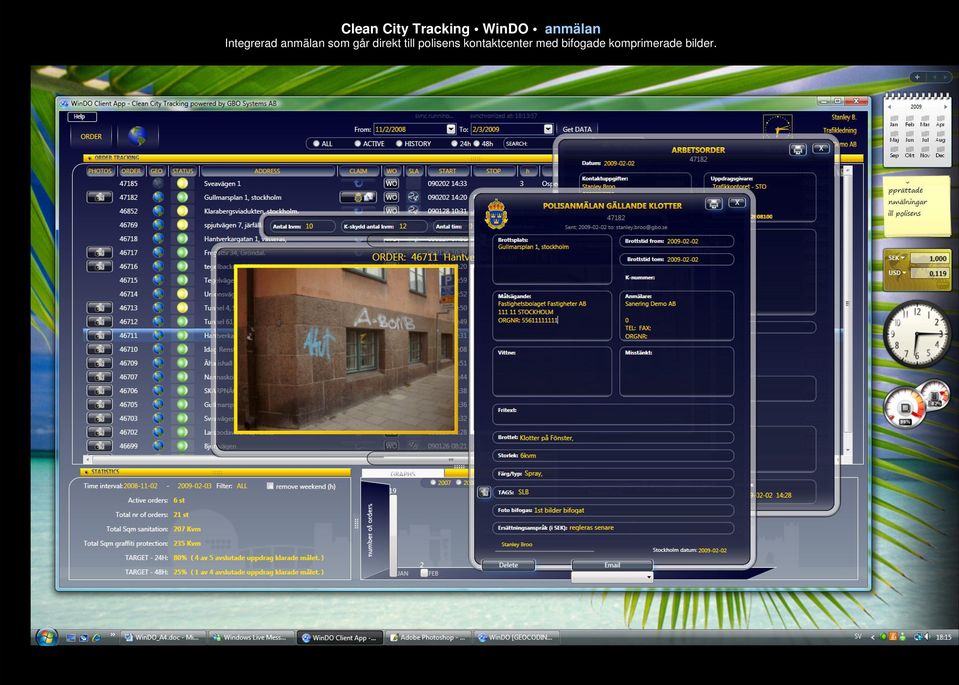Open the Help menu
959x685 pixels.
[x=81, y=117]
